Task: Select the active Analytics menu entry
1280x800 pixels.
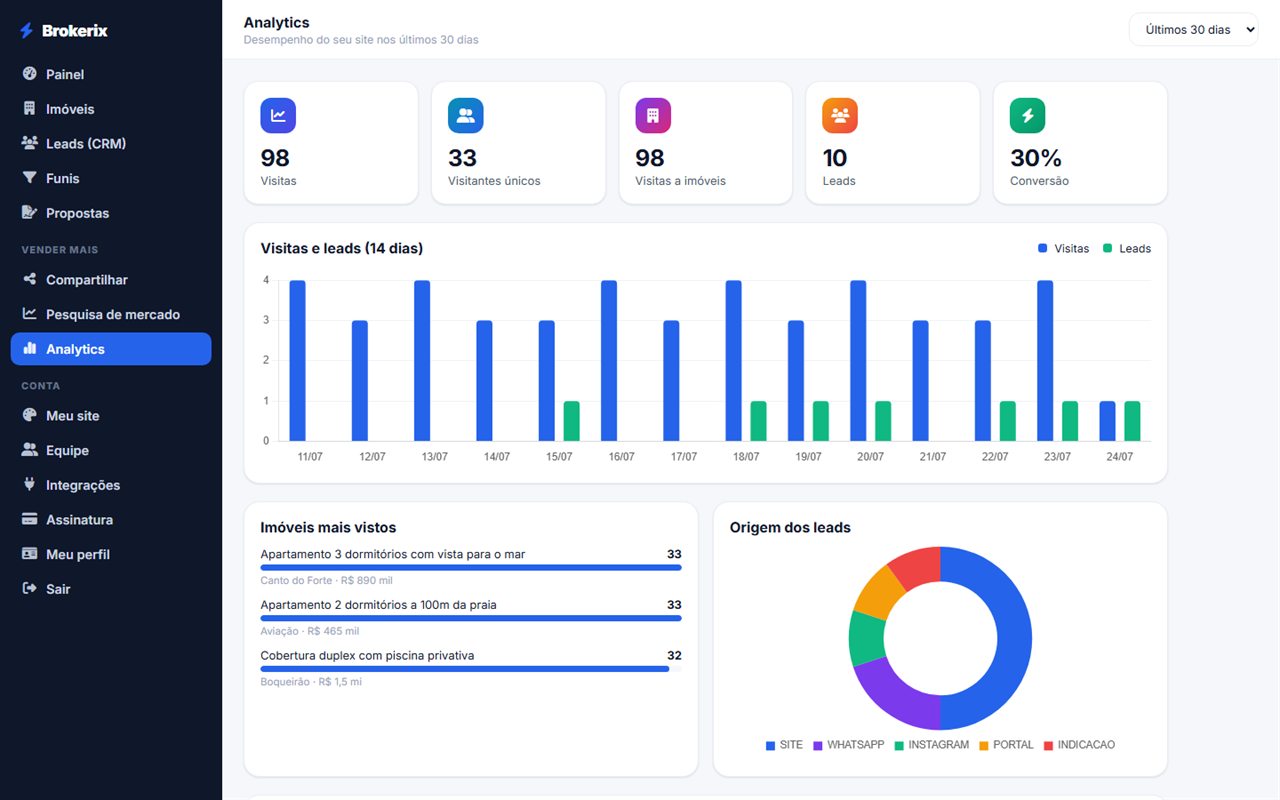Action: click(x=111, y=349)
